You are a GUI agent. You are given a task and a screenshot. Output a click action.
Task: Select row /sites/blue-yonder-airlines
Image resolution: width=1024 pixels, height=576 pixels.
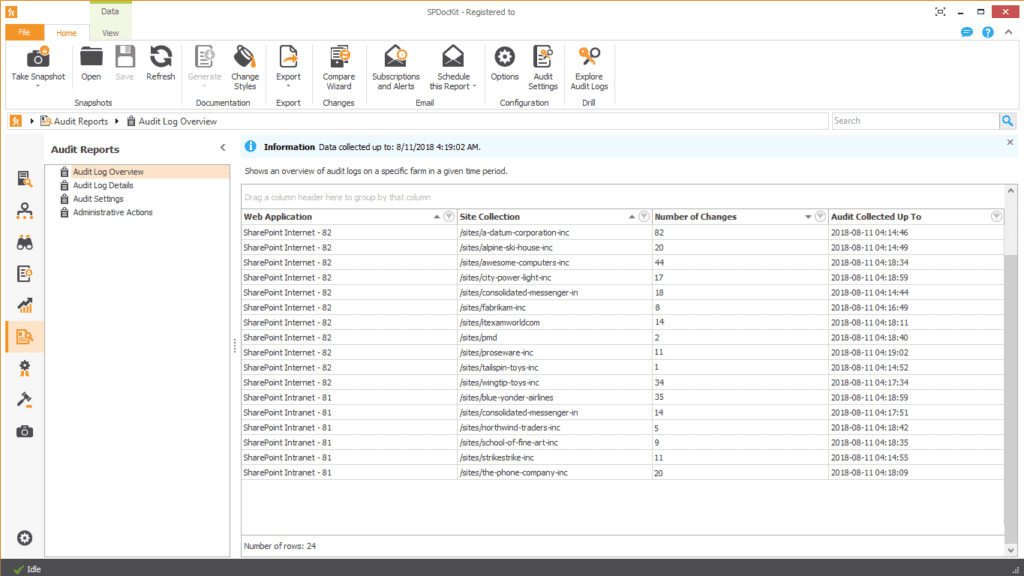point(622,398)
